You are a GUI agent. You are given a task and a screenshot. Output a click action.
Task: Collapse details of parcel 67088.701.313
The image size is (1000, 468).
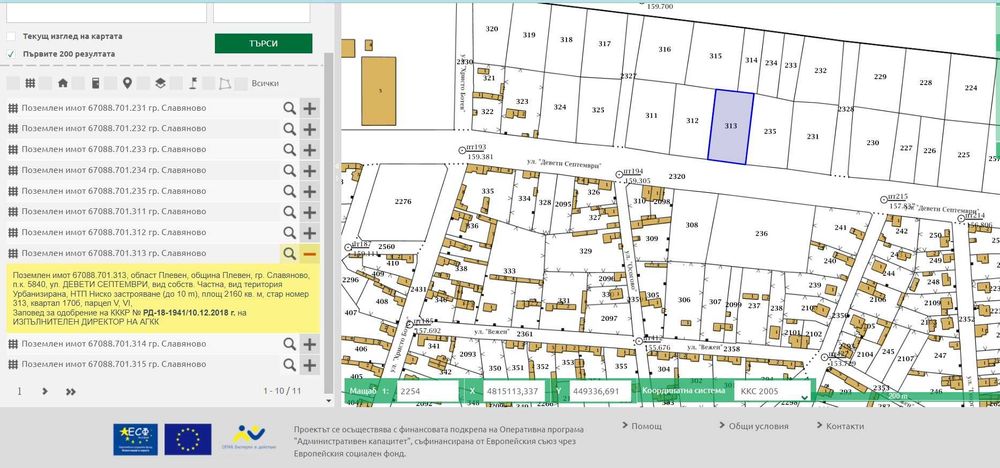point(309,254)
